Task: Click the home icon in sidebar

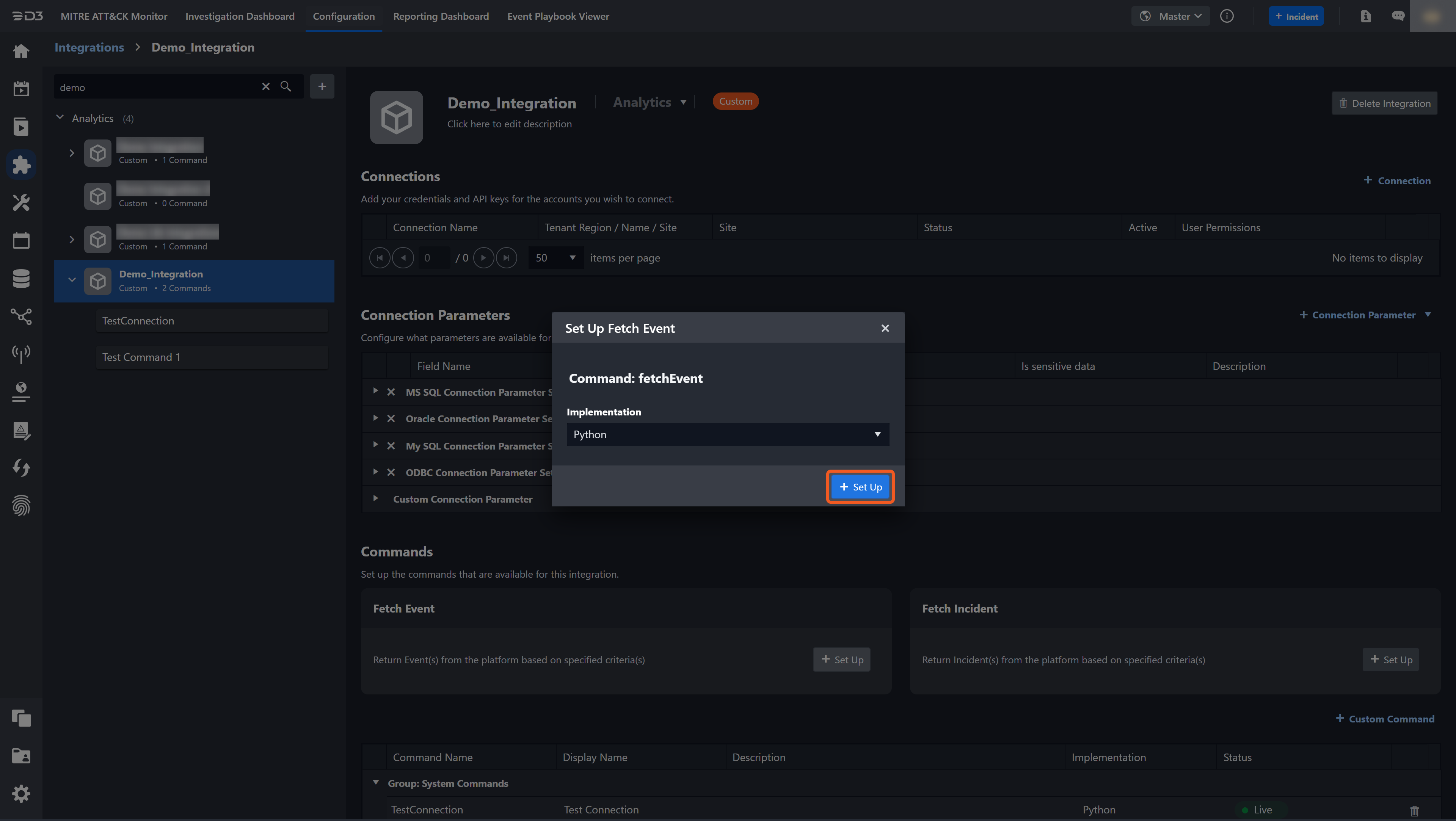Action: (x=21, y=51)
